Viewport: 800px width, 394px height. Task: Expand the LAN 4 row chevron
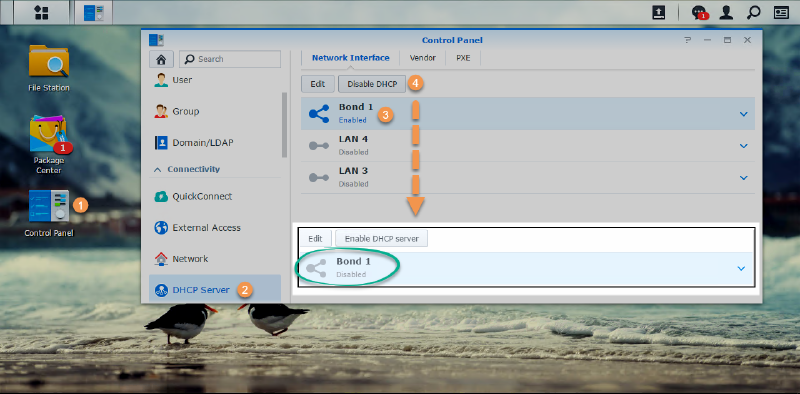[x=743, y=146]
